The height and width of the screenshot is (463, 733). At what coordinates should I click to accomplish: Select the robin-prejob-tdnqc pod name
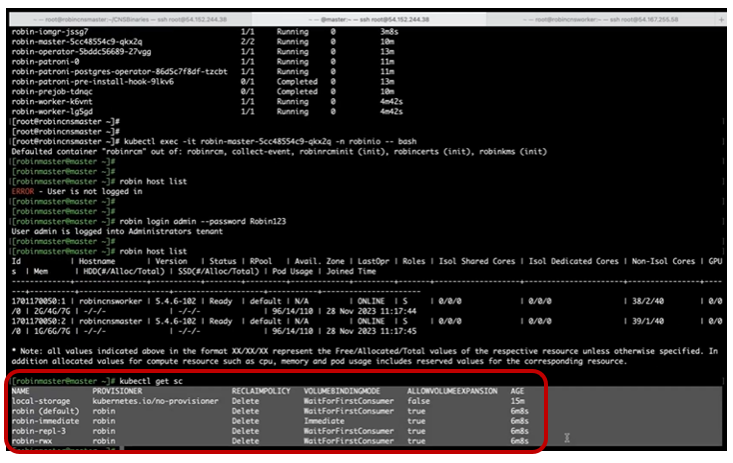coord(52,92)
